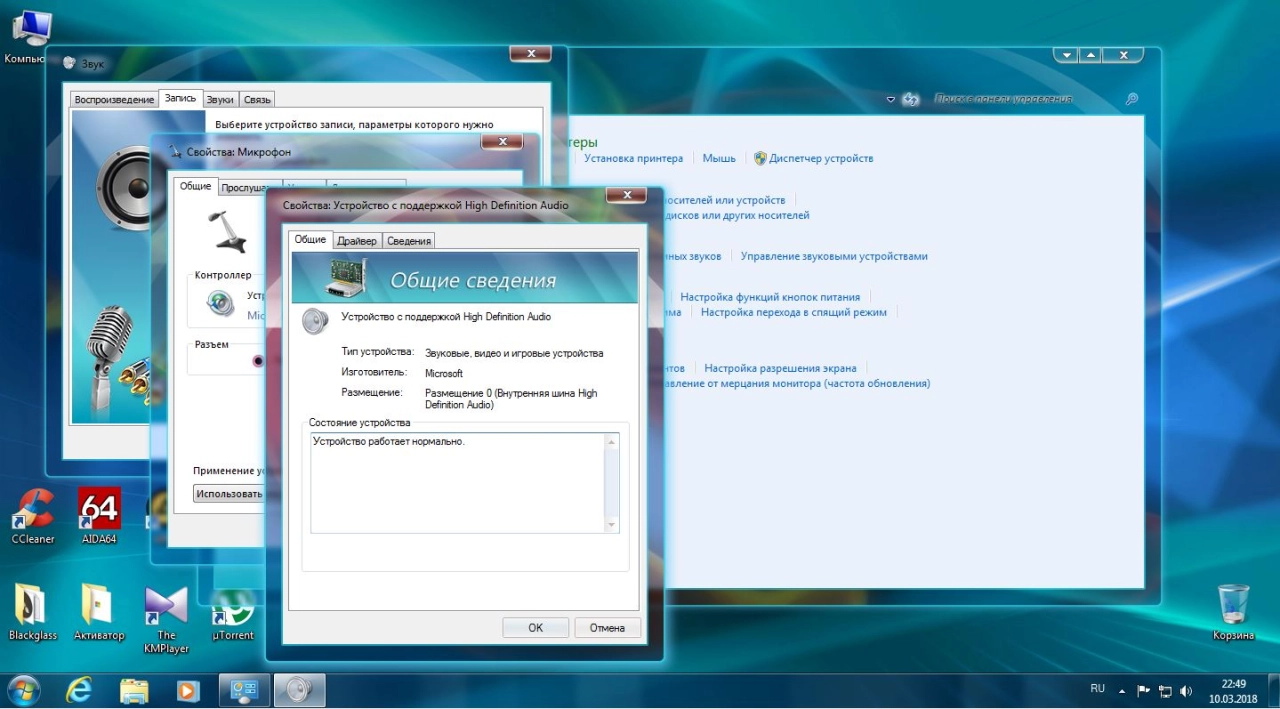Image resolution: width=1280 pixels, height=709 pixels.
Task: Show hidden tray icons arrow
Action: tap(1122, 691)
